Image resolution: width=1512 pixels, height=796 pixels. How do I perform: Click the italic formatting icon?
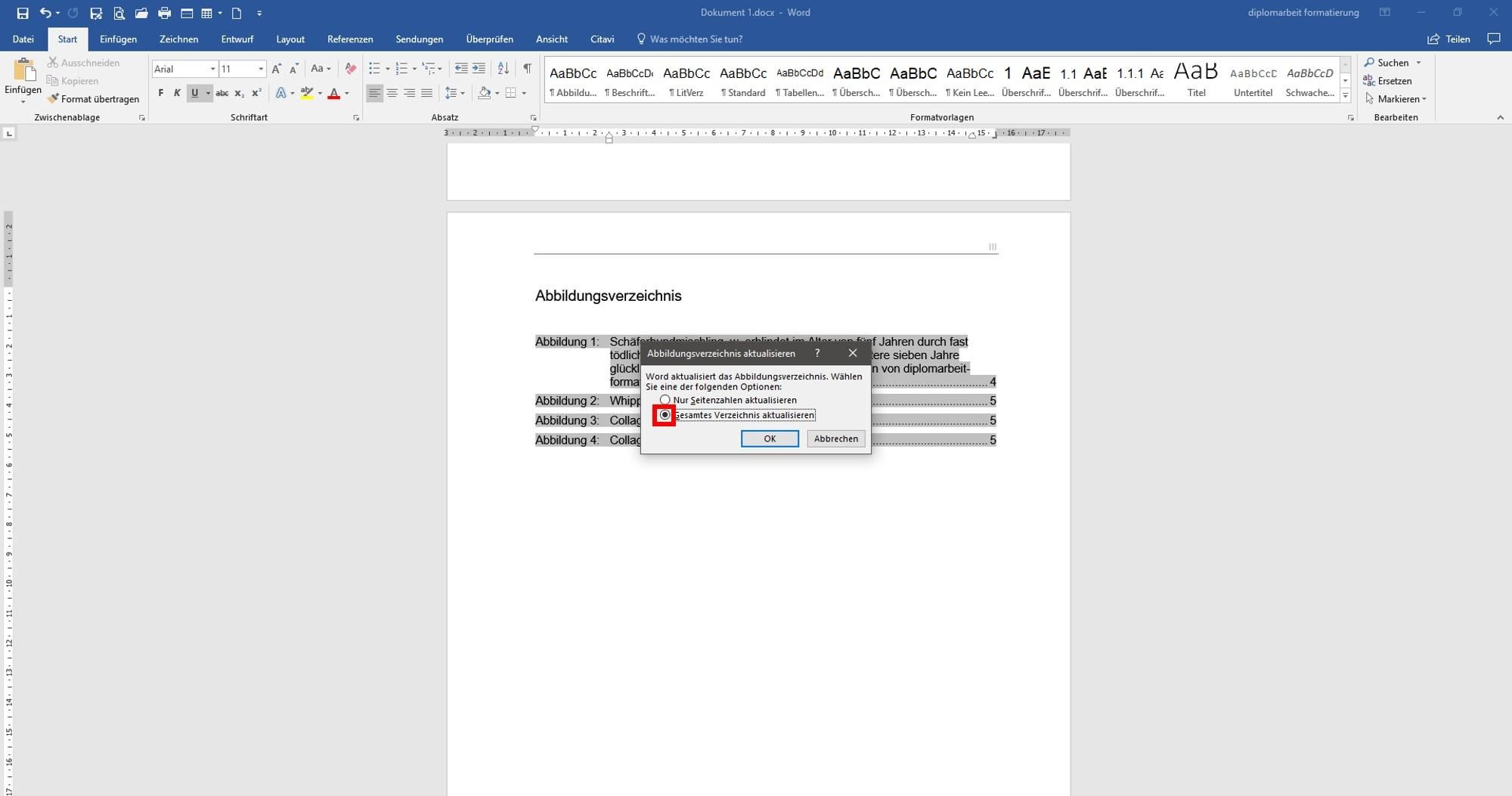pyautogui.click(x=177, y=93)
